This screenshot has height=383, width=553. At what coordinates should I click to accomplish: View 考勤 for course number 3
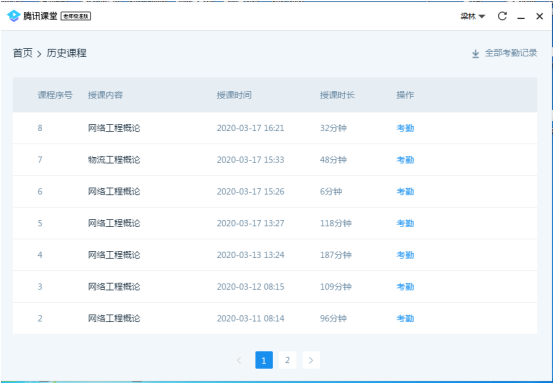(x=405, y=287)
